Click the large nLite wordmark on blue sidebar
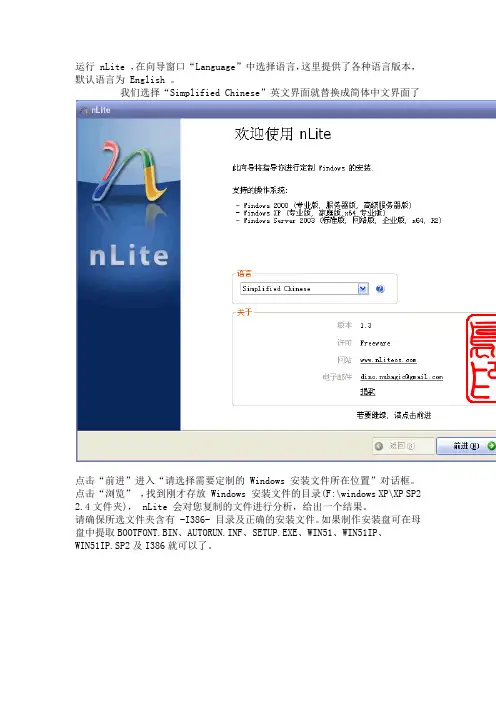The width and height of the screenshot is (496, 702). [x=129, y=256]
